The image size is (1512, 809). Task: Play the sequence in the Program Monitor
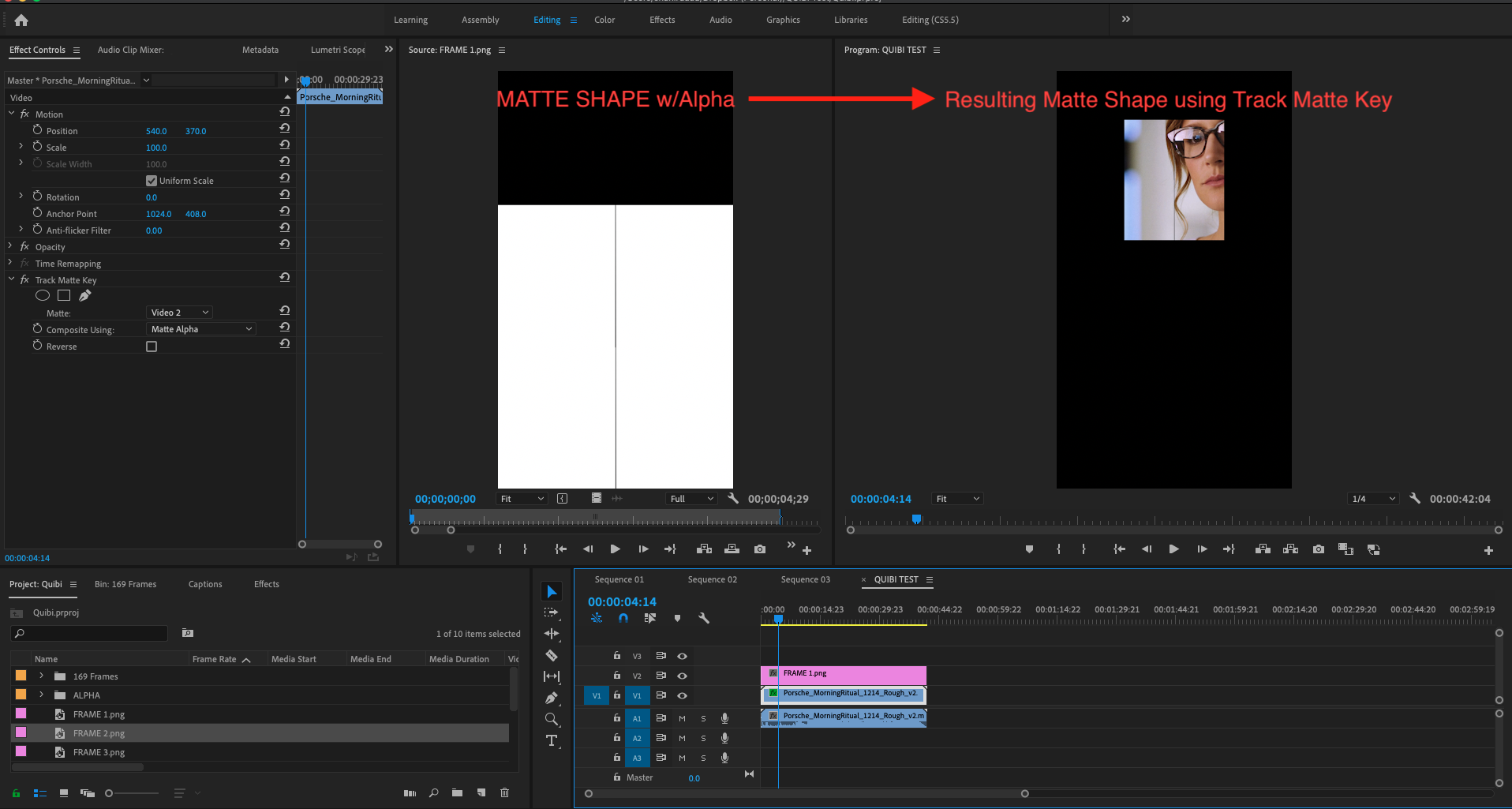point(1173,549)
